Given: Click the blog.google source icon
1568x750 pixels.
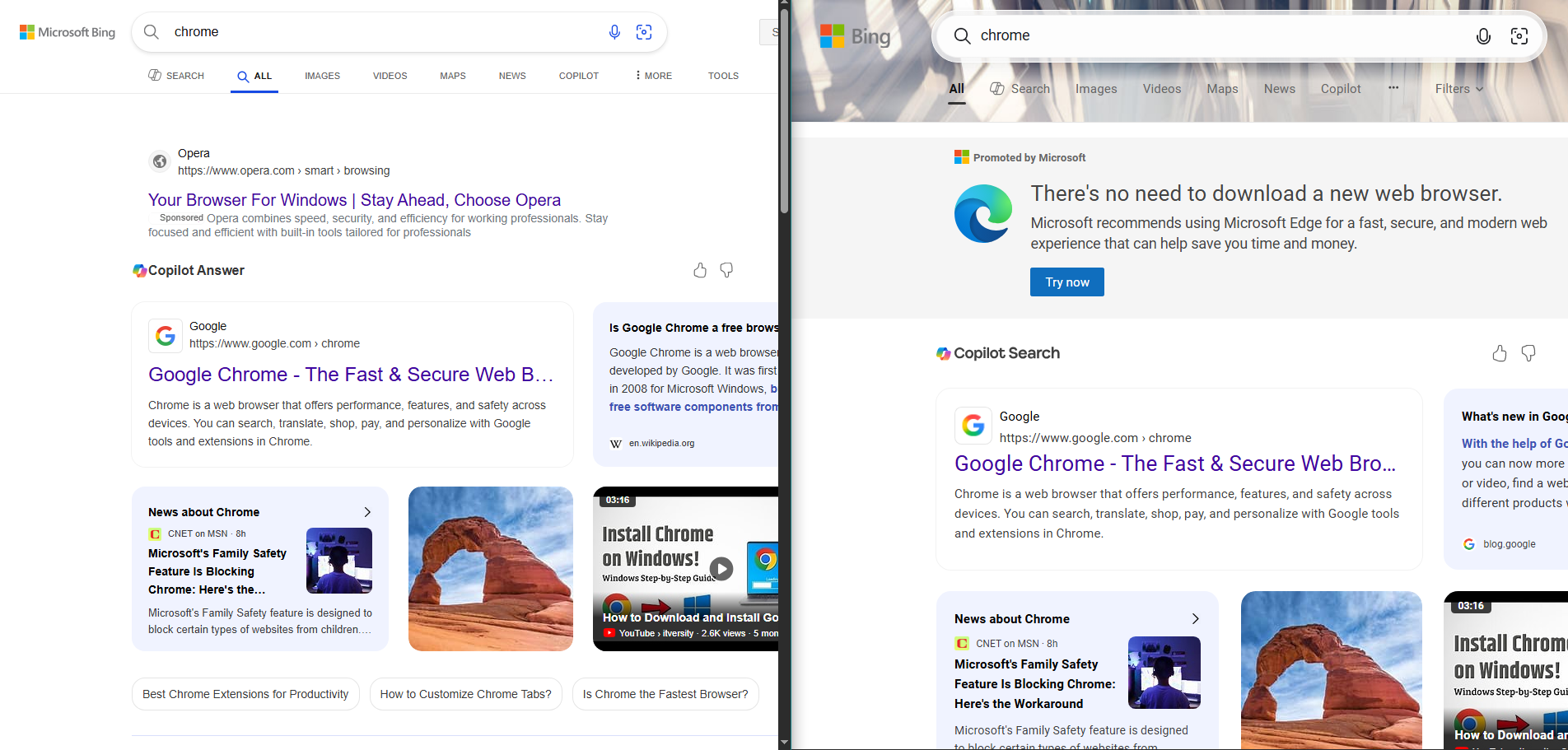Looking at the screenshot, I should 1469,544.
